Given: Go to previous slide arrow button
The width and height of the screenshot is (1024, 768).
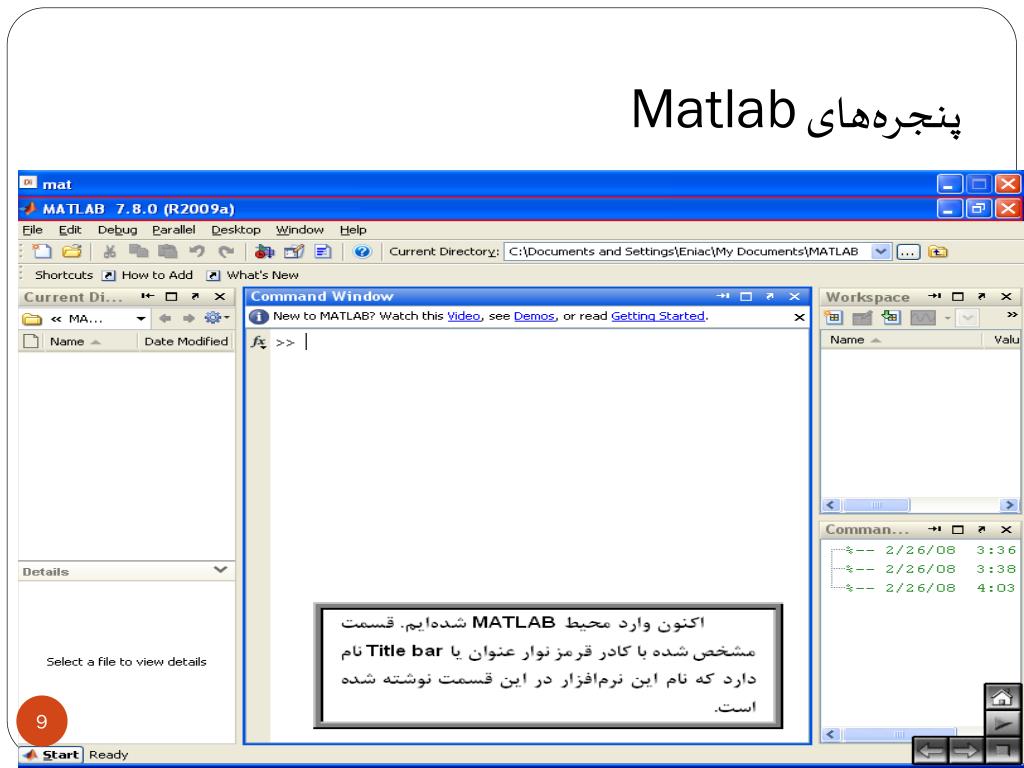Looking at the screenshot, I should click(x=929, y=751).
